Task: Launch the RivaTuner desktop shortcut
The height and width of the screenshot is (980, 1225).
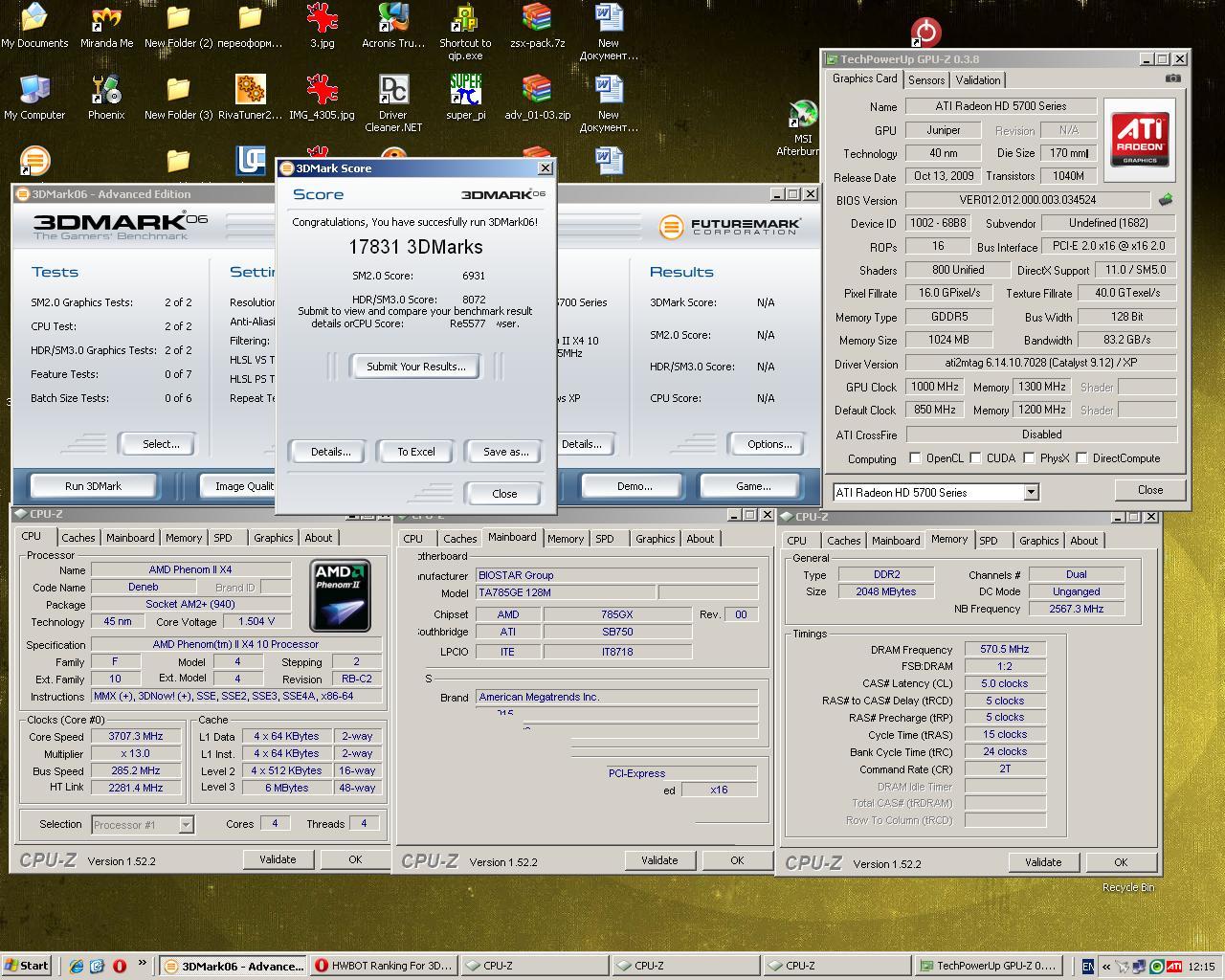Action: [250, 97]
